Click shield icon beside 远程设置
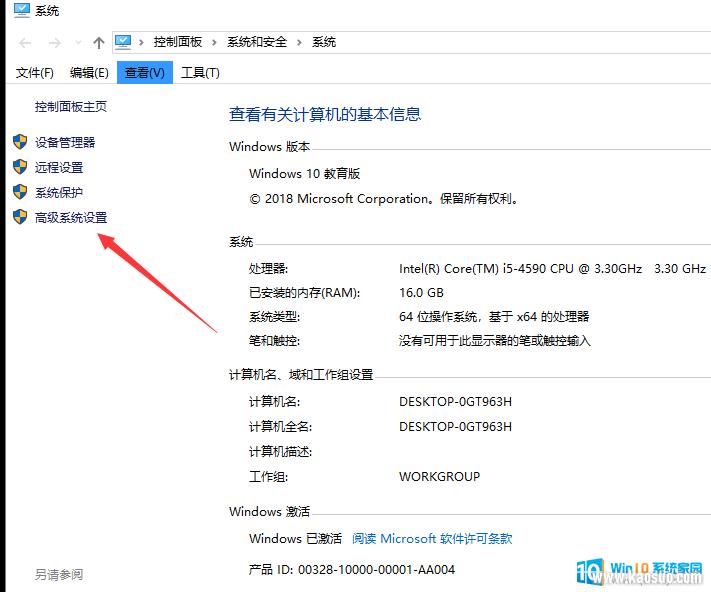The width and height of the screenshot is (711, 592). [x=20, y=167]
